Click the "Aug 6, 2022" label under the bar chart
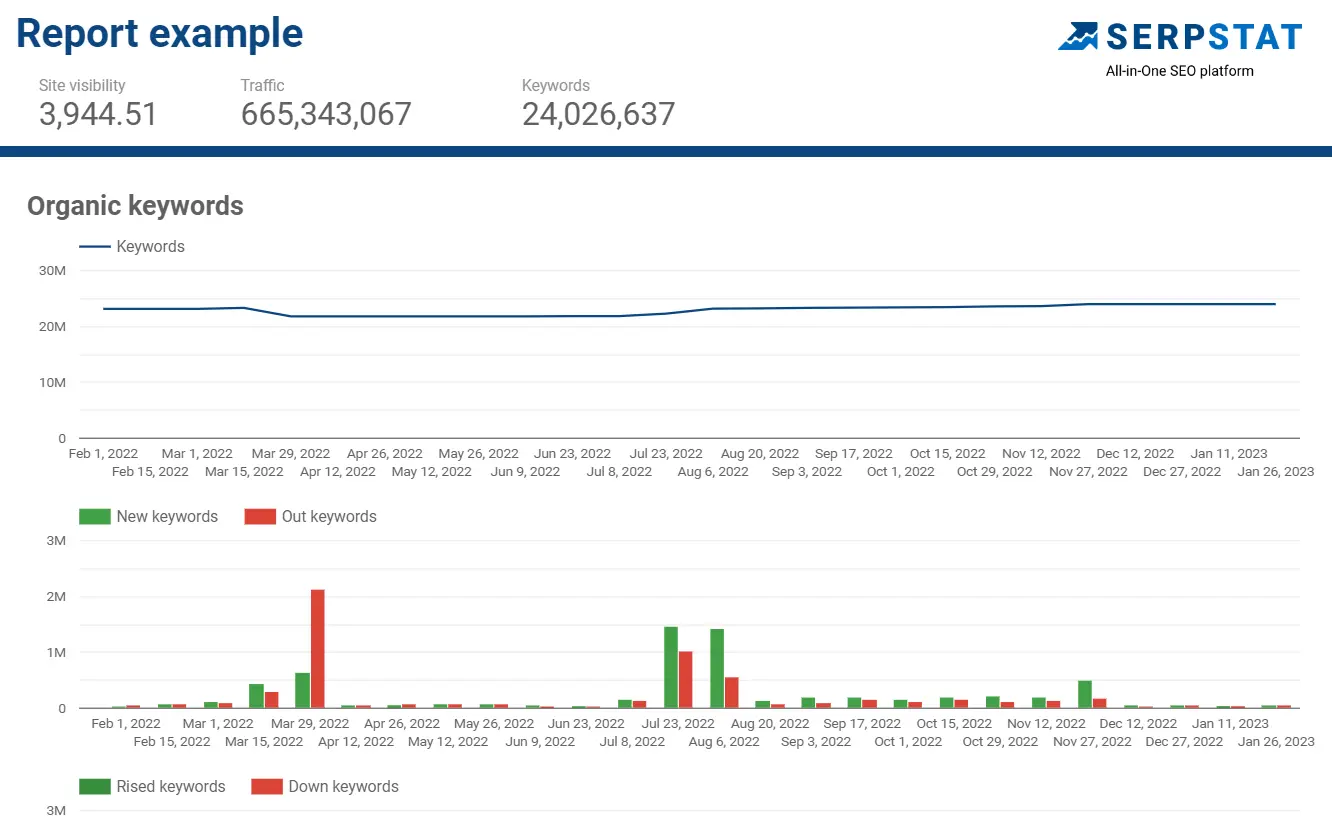This screenshot has height=829, width=1332. (x=724, y=742)
